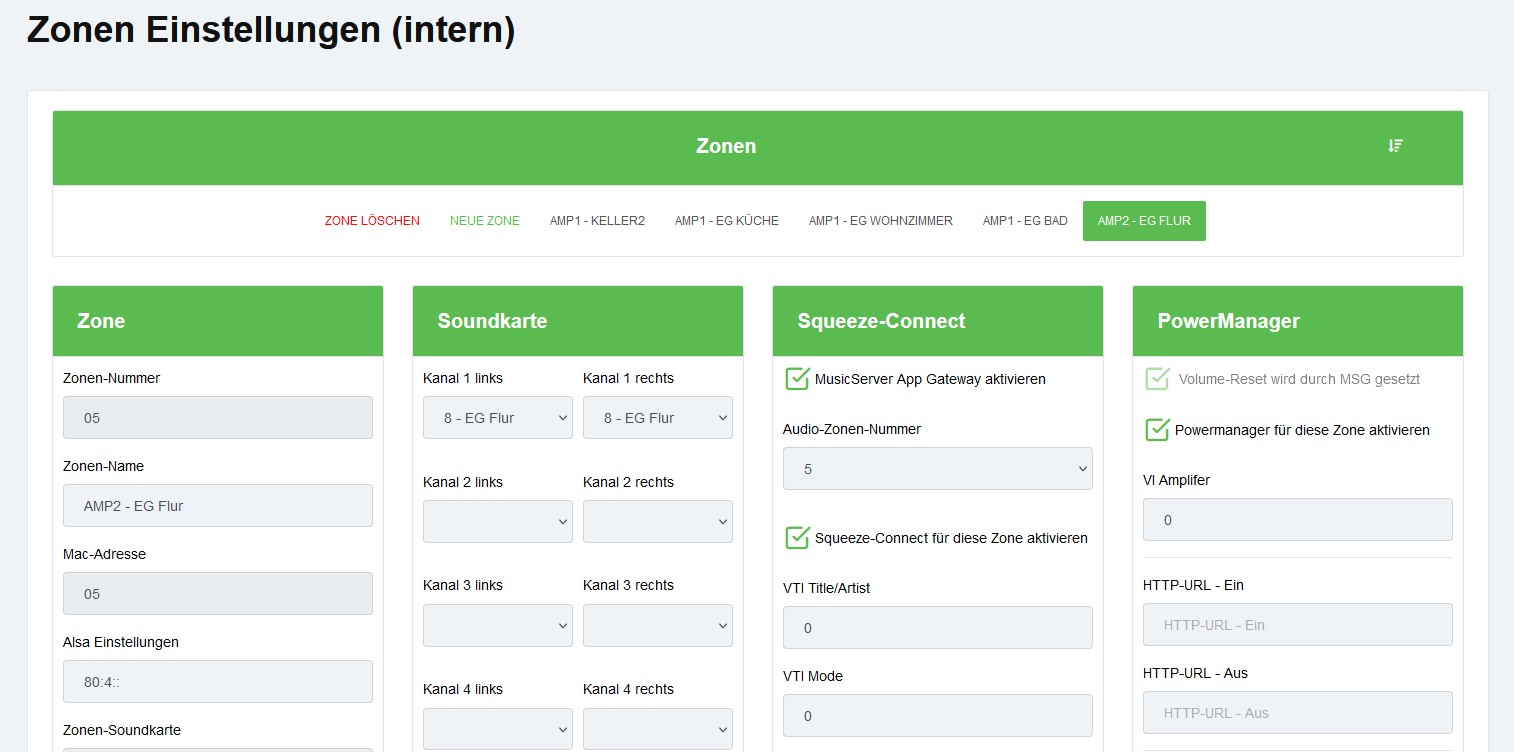Open the Kanal 1 rechts dropdown

[657, 418]
